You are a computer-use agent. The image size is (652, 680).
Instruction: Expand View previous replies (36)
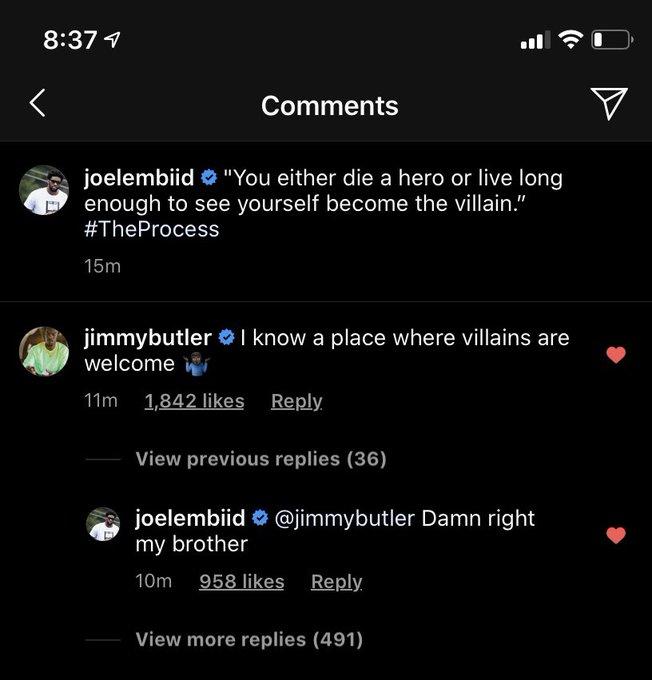tap(260, 459)
